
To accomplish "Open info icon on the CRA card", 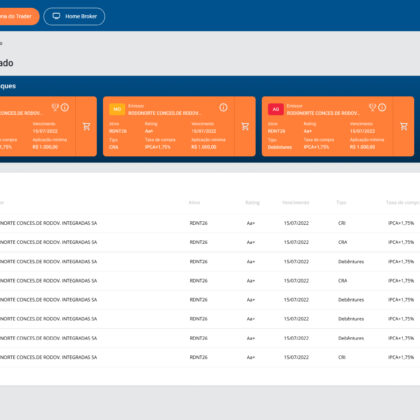I will click(223, 107).
